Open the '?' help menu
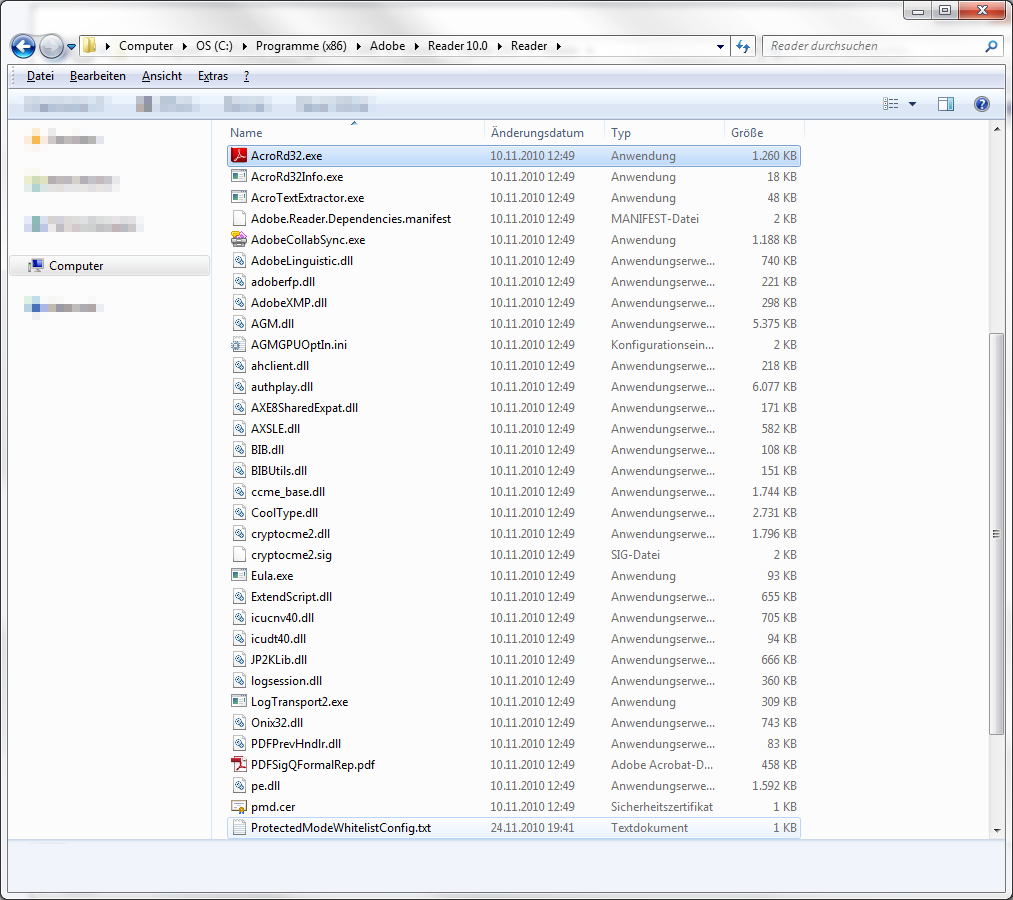 pyautogui.click(x=246, y=76)
